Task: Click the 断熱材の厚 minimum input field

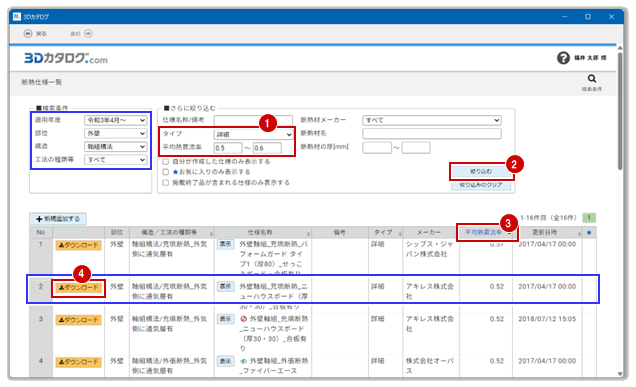Action: click(x=377, y=148)
